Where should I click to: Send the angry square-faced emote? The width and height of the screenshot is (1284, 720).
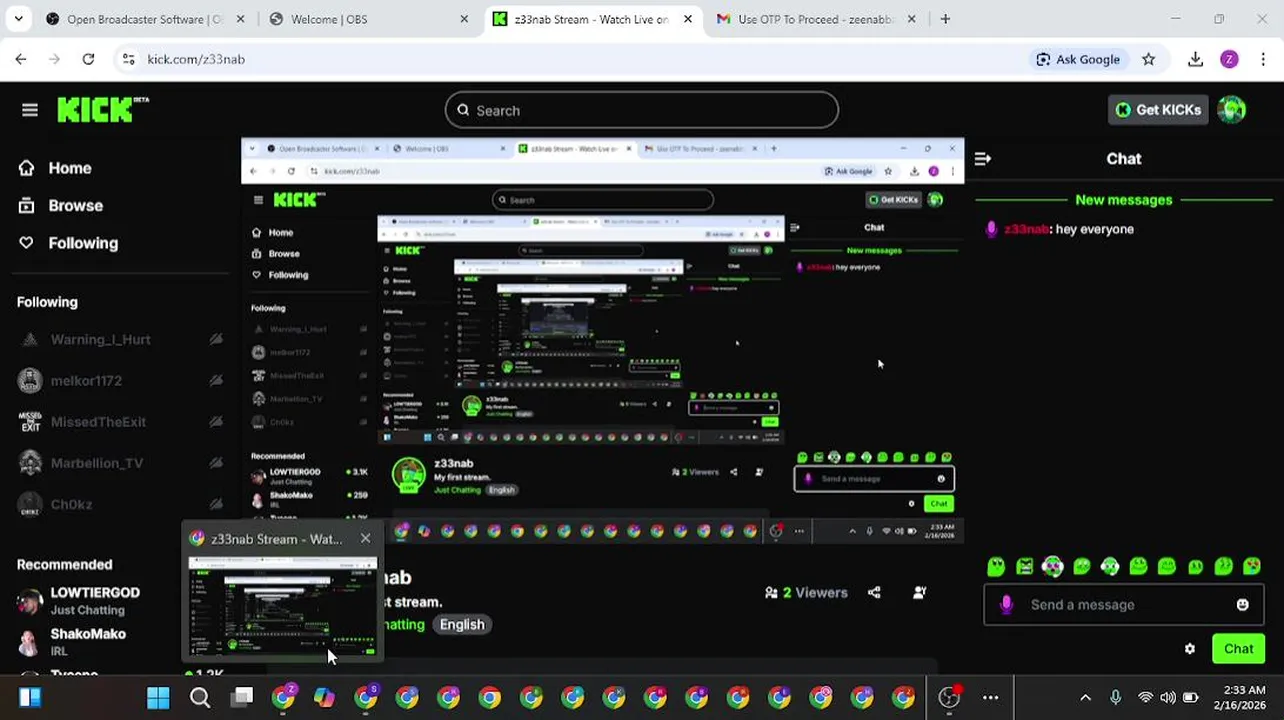coord(1025,567)
